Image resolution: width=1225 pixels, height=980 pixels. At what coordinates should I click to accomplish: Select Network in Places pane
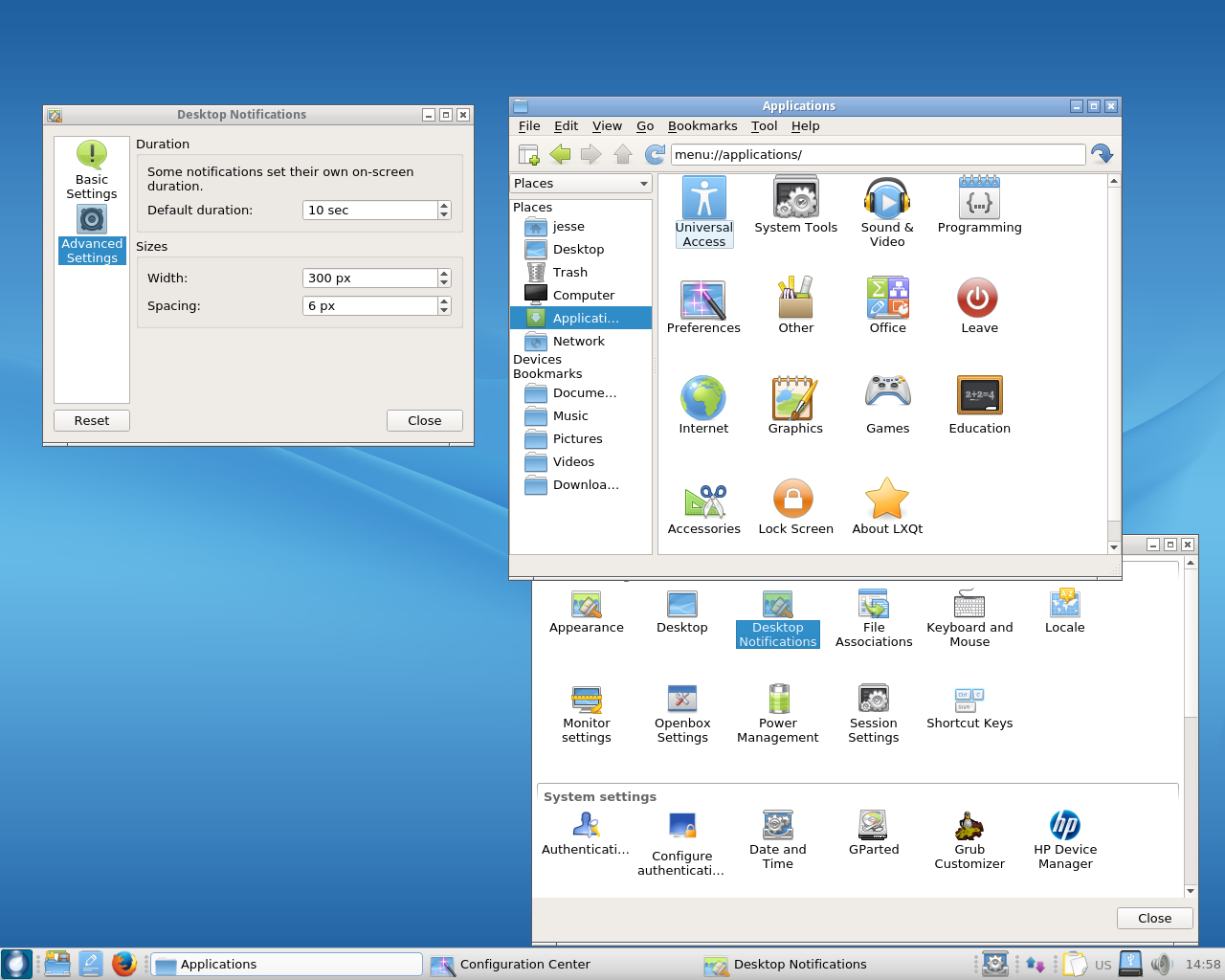pos(581,342)
